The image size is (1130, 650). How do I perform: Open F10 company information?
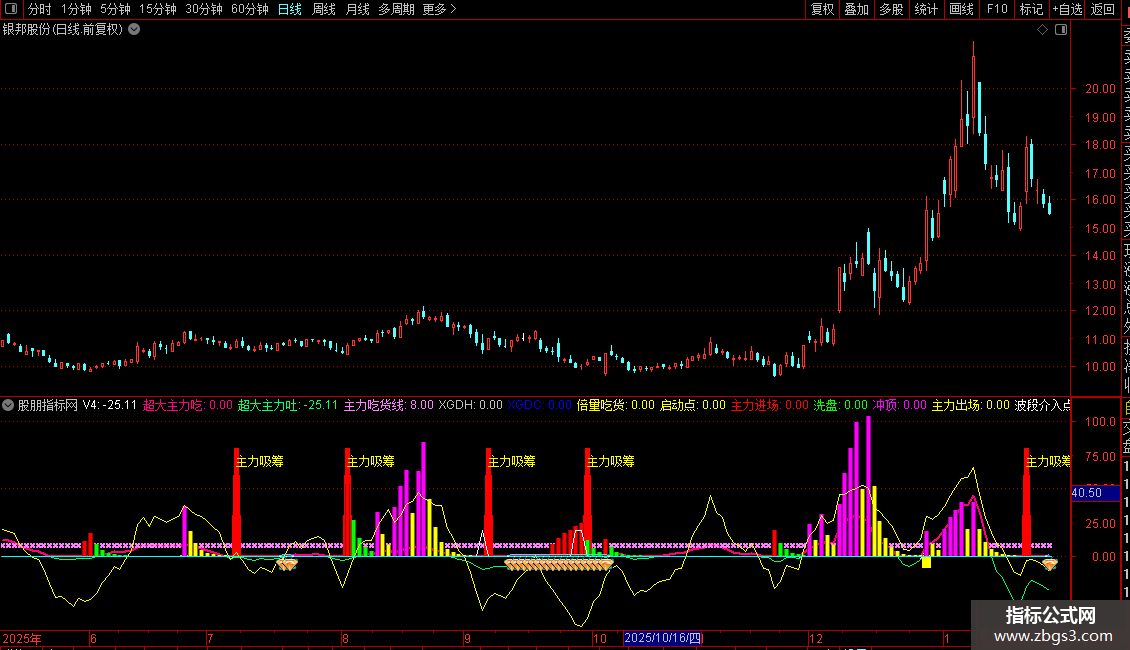tap(997, 9)
